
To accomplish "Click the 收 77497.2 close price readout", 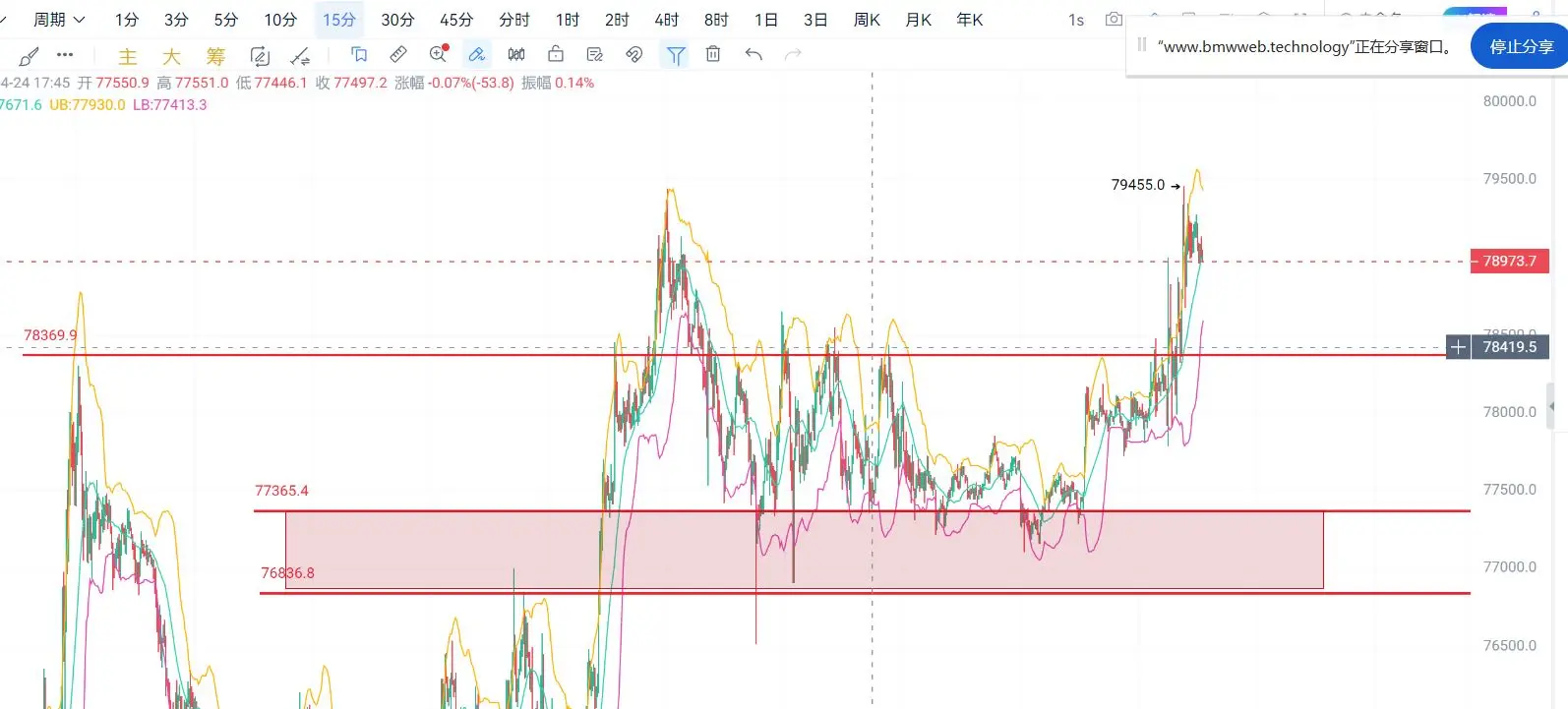I will pos(351,83).
